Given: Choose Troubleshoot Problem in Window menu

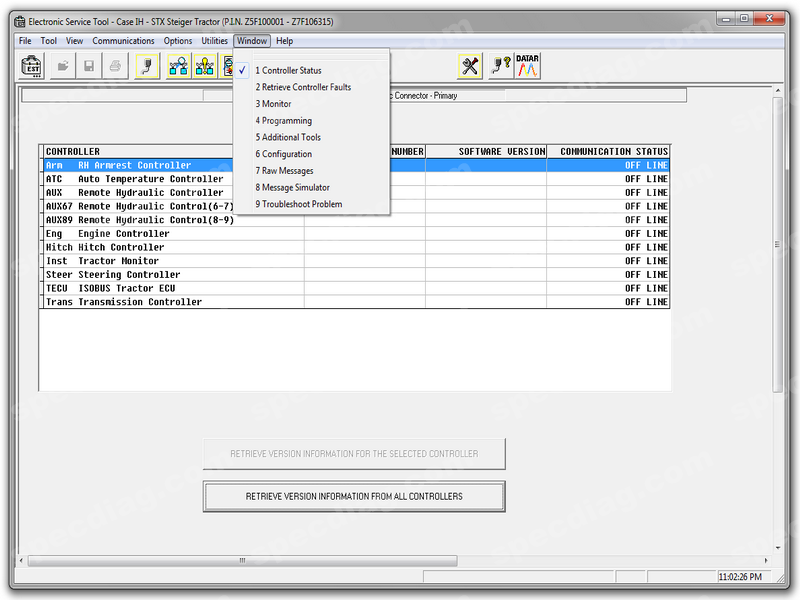Looking at the screenshot, I should point(301,205).
